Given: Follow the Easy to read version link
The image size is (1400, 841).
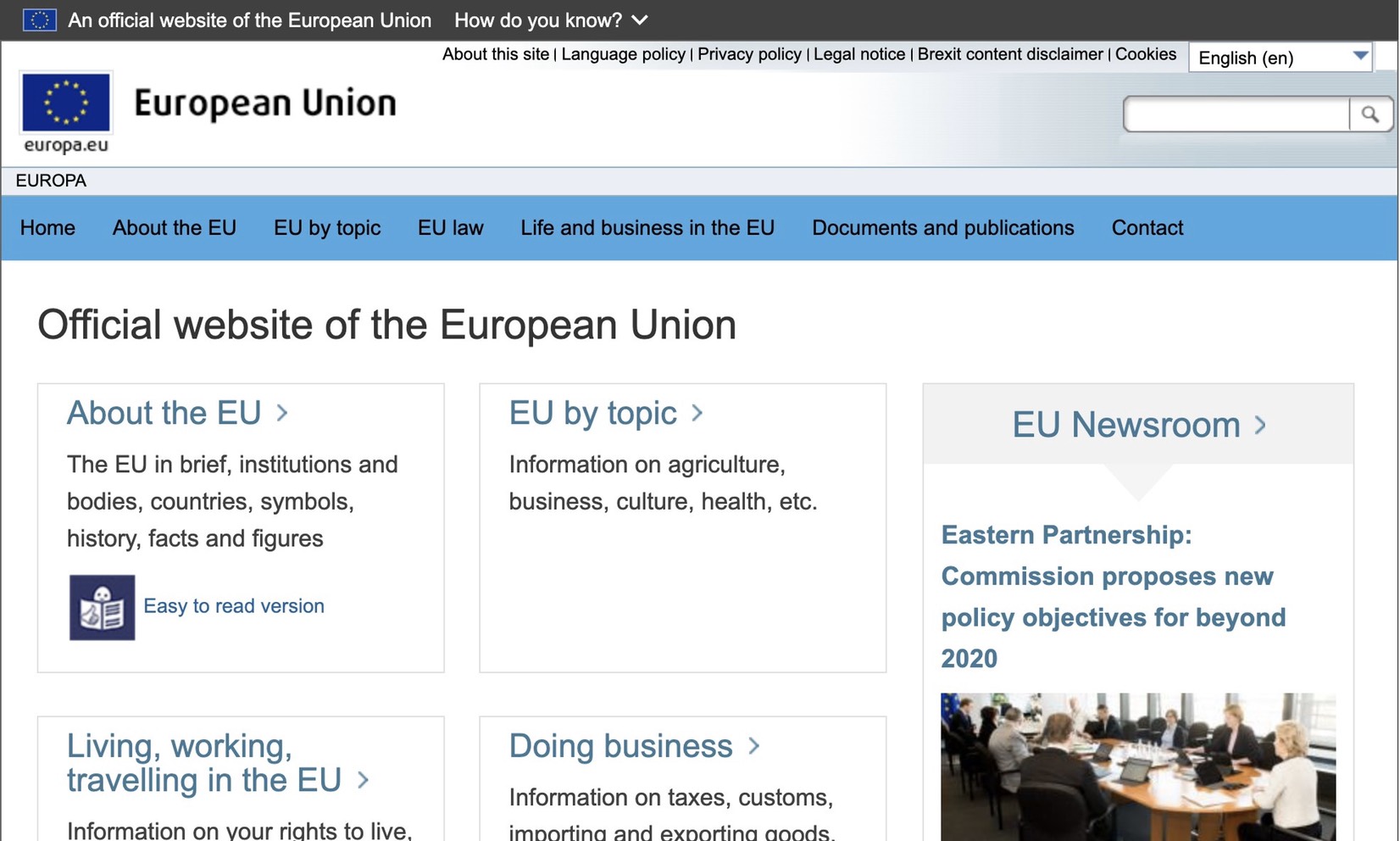Looking at the screenshot, I should pyautogui.click(x=234, y=606).
